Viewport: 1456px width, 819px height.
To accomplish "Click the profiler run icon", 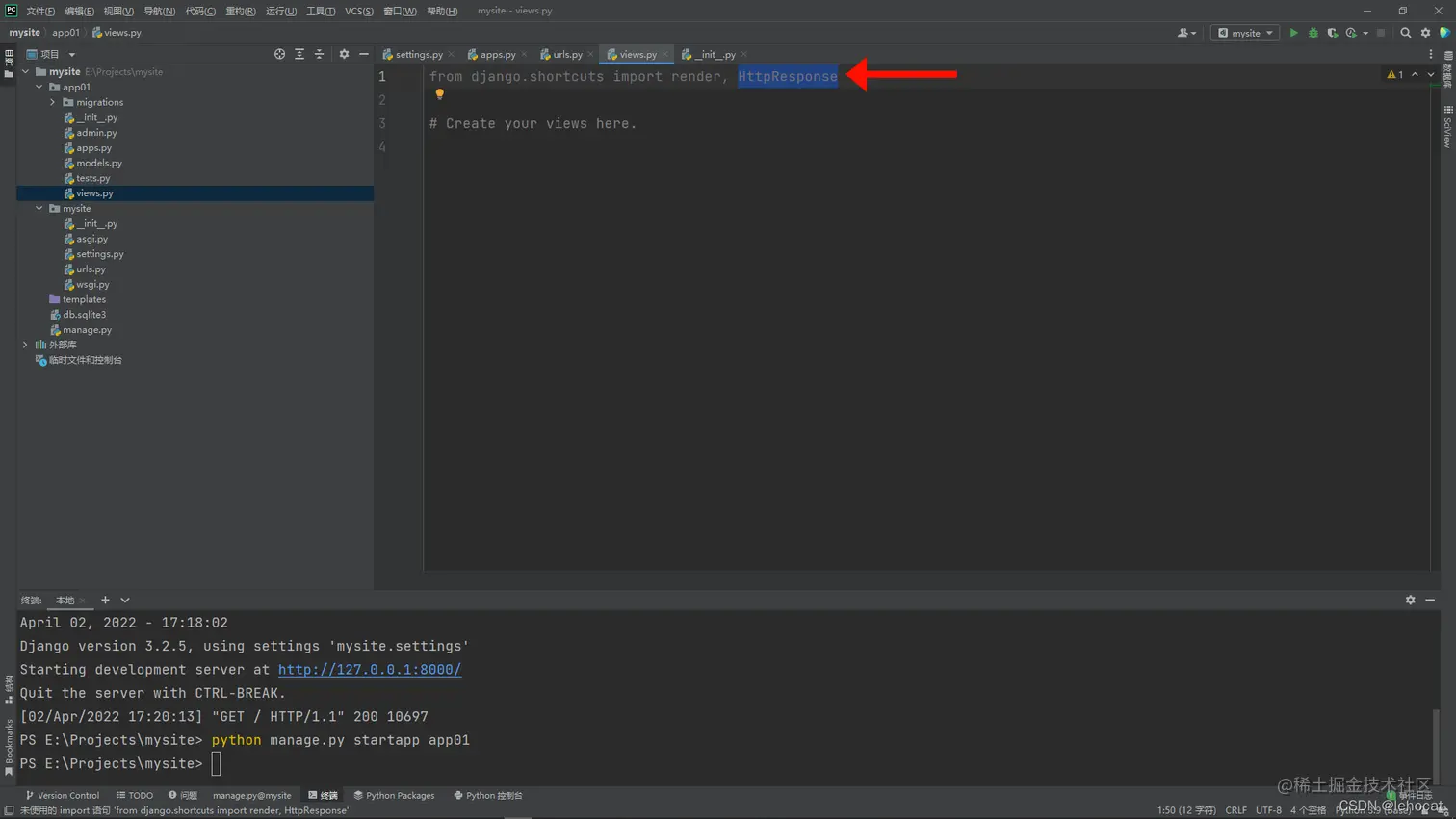I will click(1352, 33).
